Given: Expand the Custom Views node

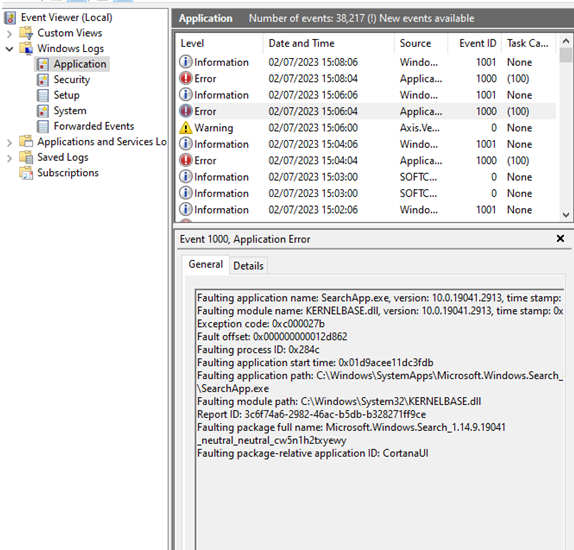Looking at the screenshot, I should (10, 34).
